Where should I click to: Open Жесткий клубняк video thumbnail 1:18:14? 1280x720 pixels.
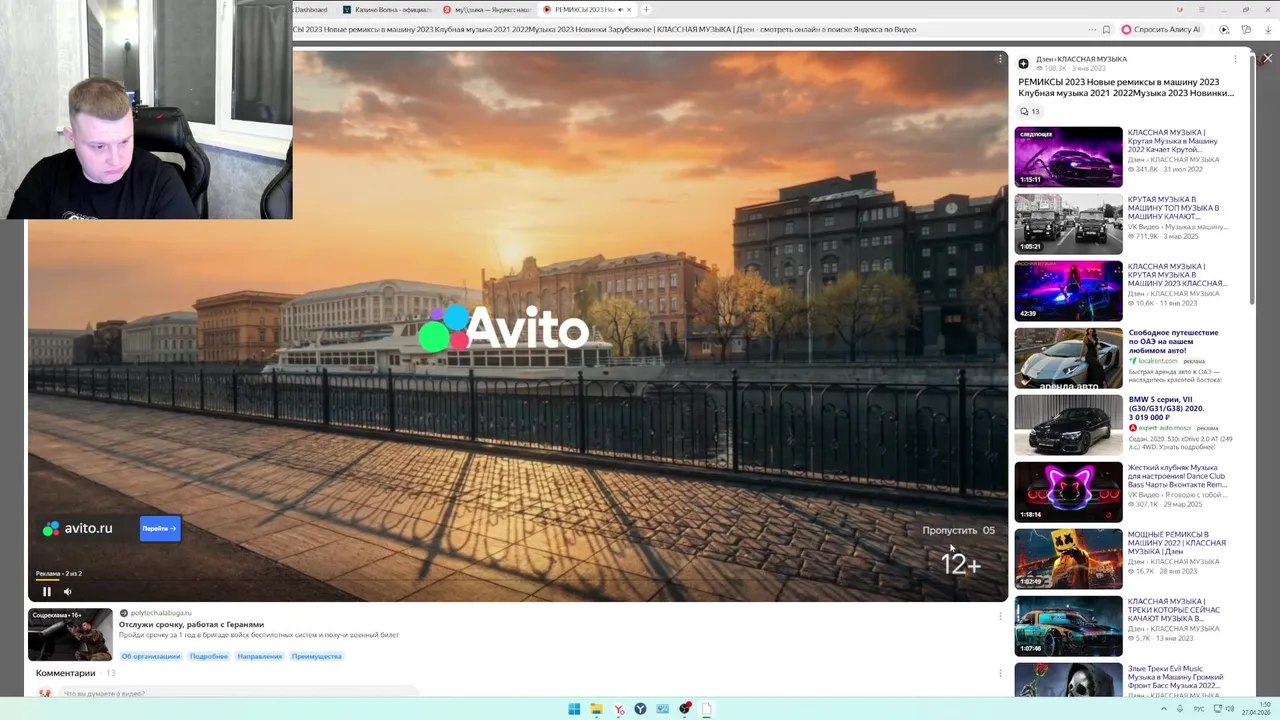pos(1068,491)
